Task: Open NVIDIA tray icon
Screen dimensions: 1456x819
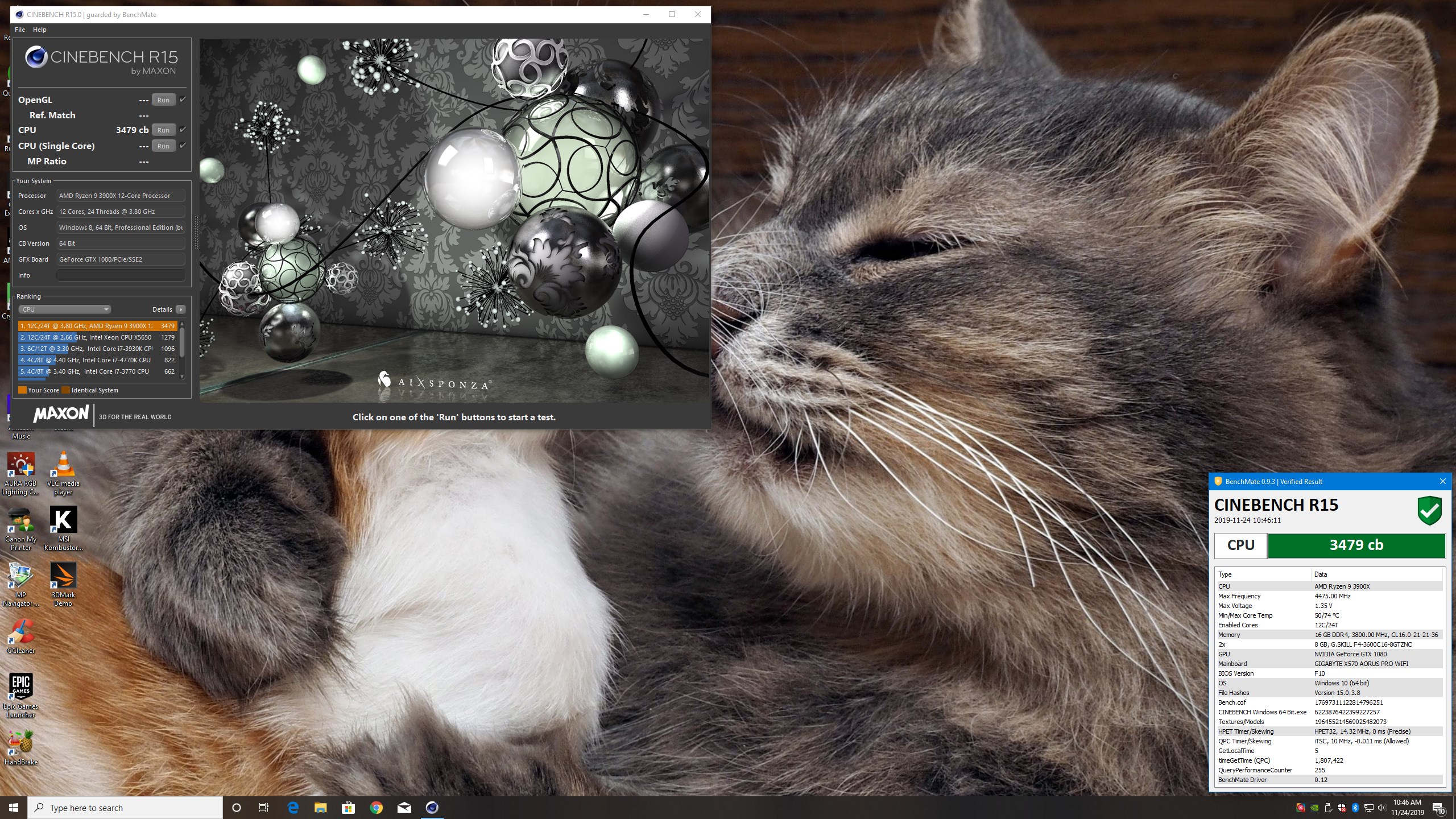Action: [1314, 808]
